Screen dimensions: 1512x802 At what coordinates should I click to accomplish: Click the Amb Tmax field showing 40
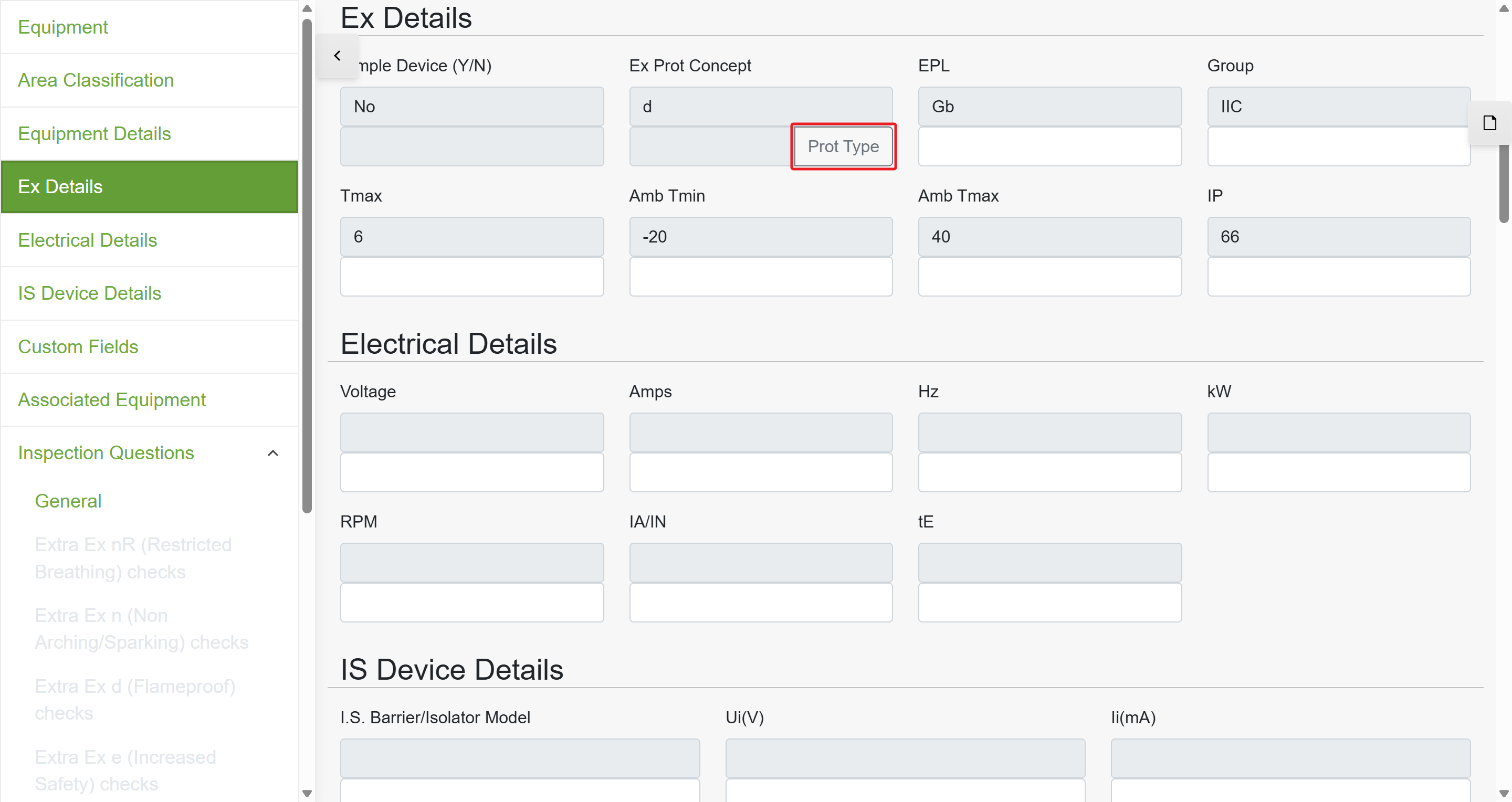point(1049,236)
